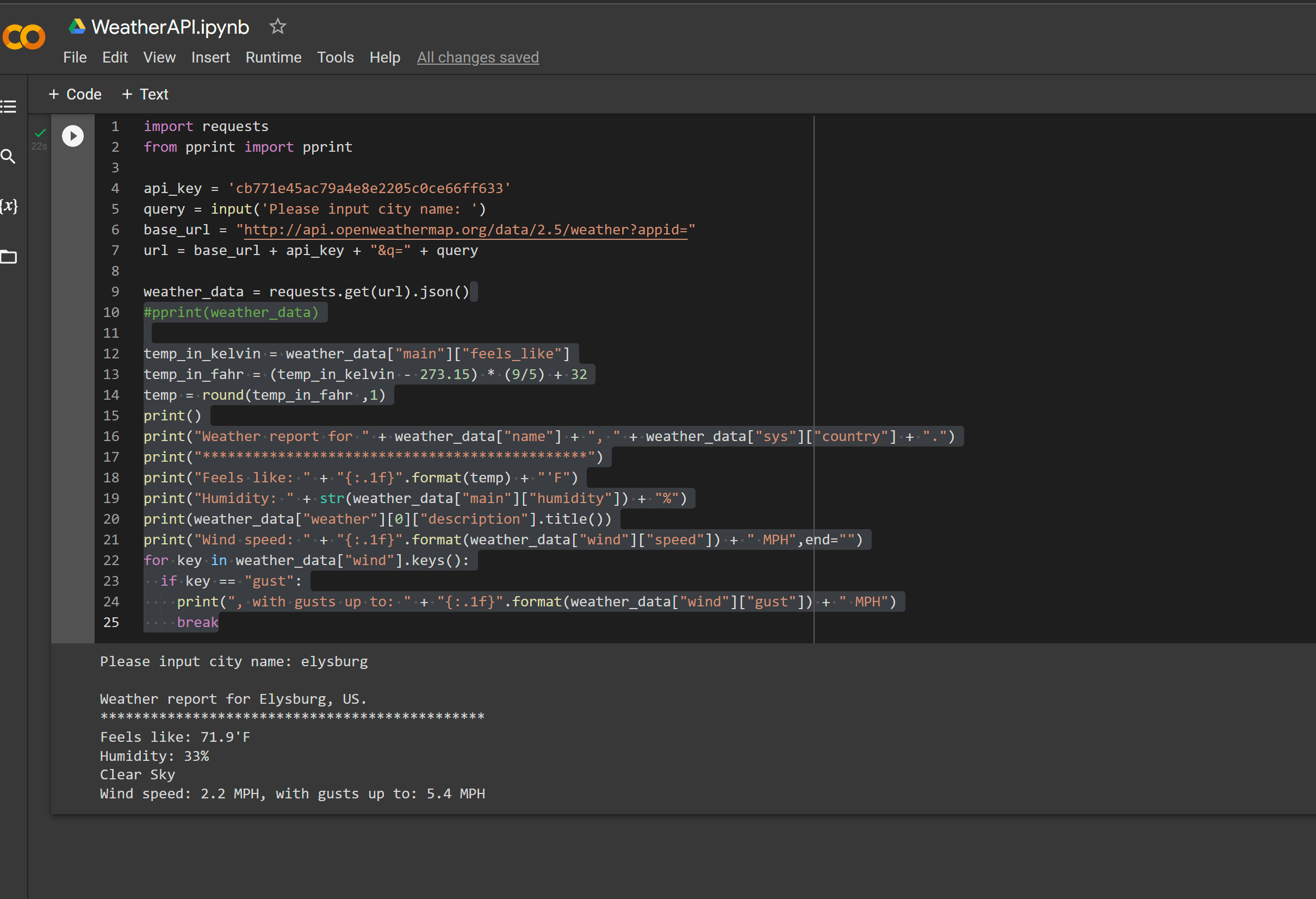Image resolution: width=1316 pixels, height=899 pixels.
Task: Run the code cell with the play button
Action: click(72, 136)
